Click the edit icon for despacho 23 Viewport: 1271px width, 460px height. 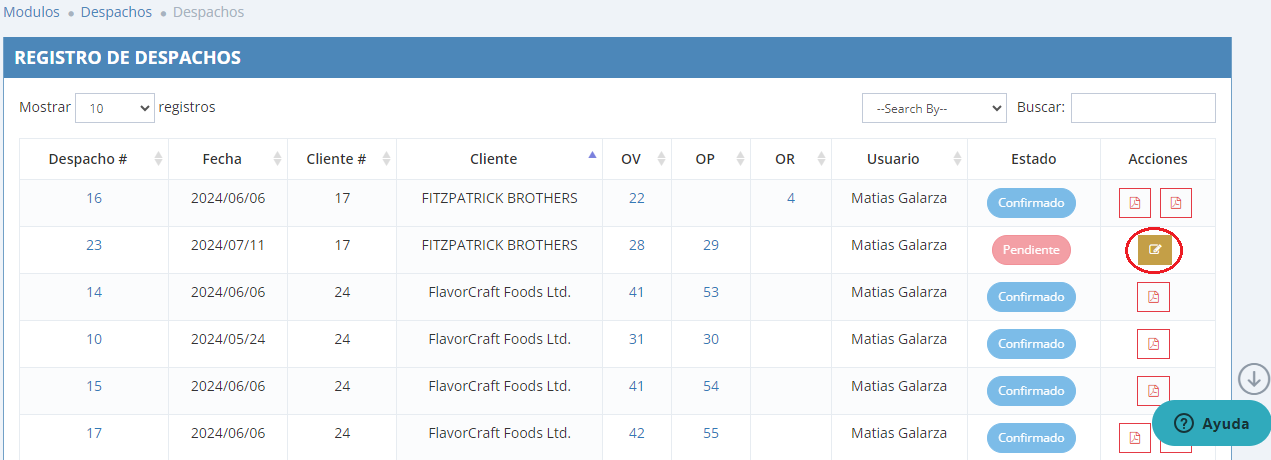click(x=1154, y=250)
